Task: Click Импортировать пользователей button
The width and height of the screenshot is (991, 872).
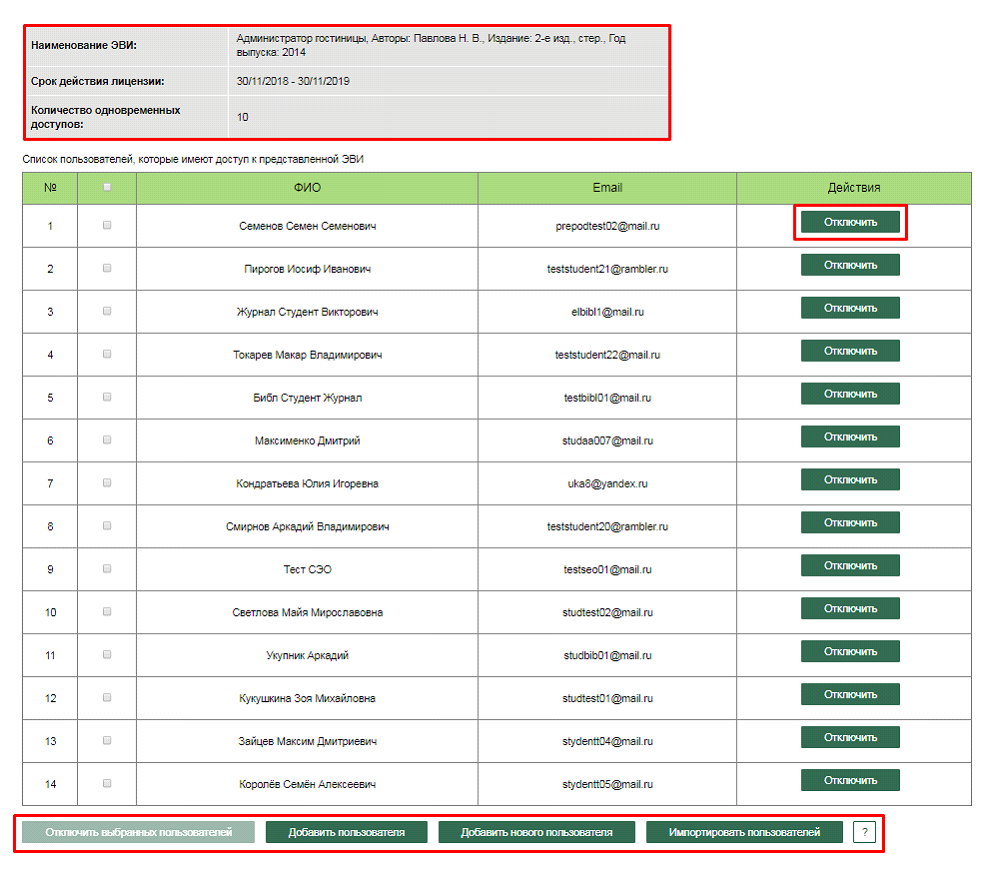Action: coord(745,832)
